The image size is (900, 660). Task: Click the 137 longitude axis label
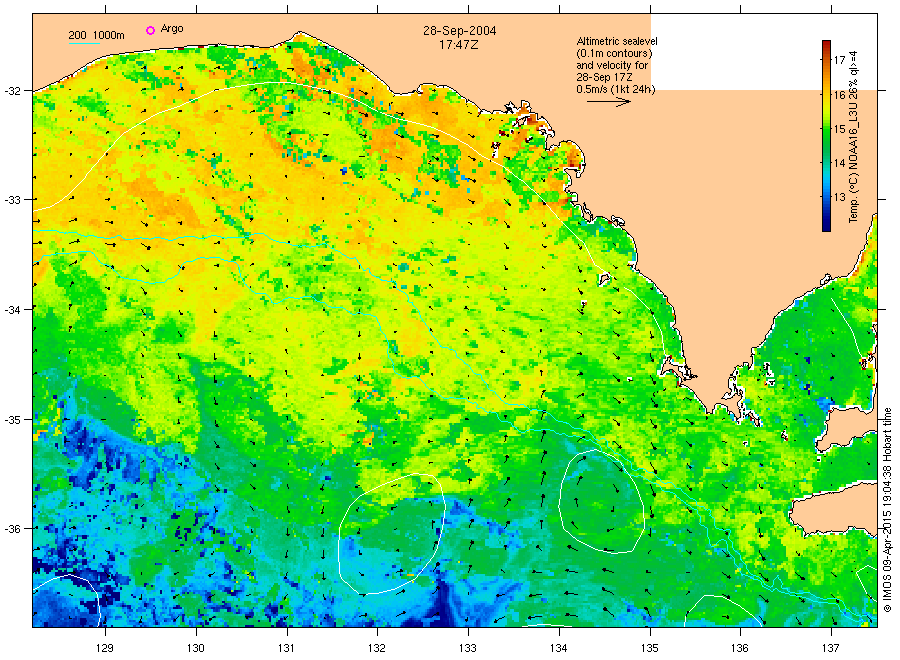point(831,648)
